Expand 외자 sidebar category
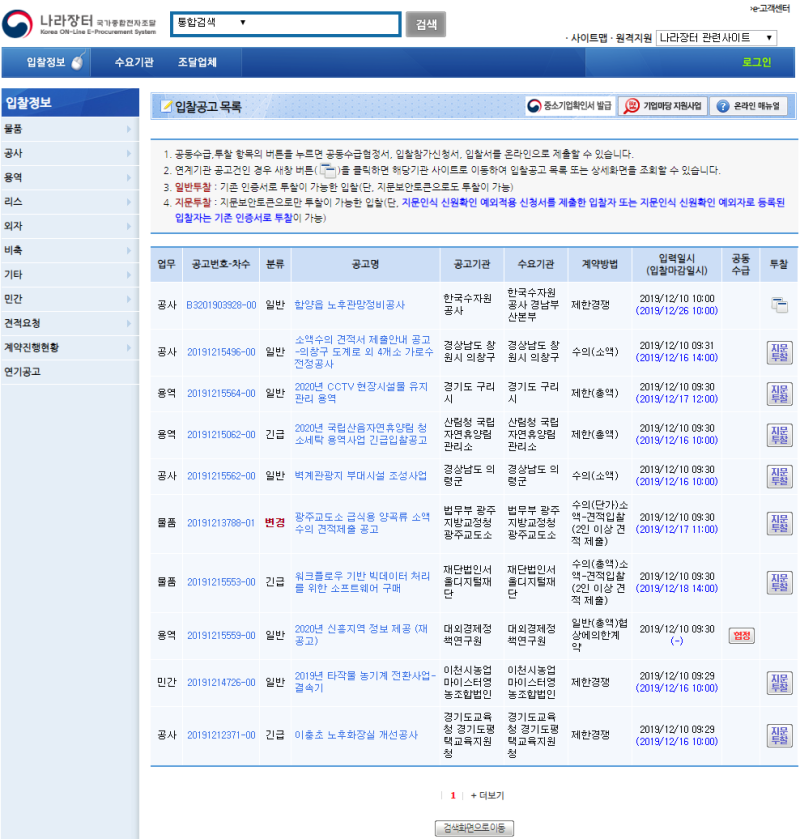Screen dimensions: 800x839 [x=70, y=226]
